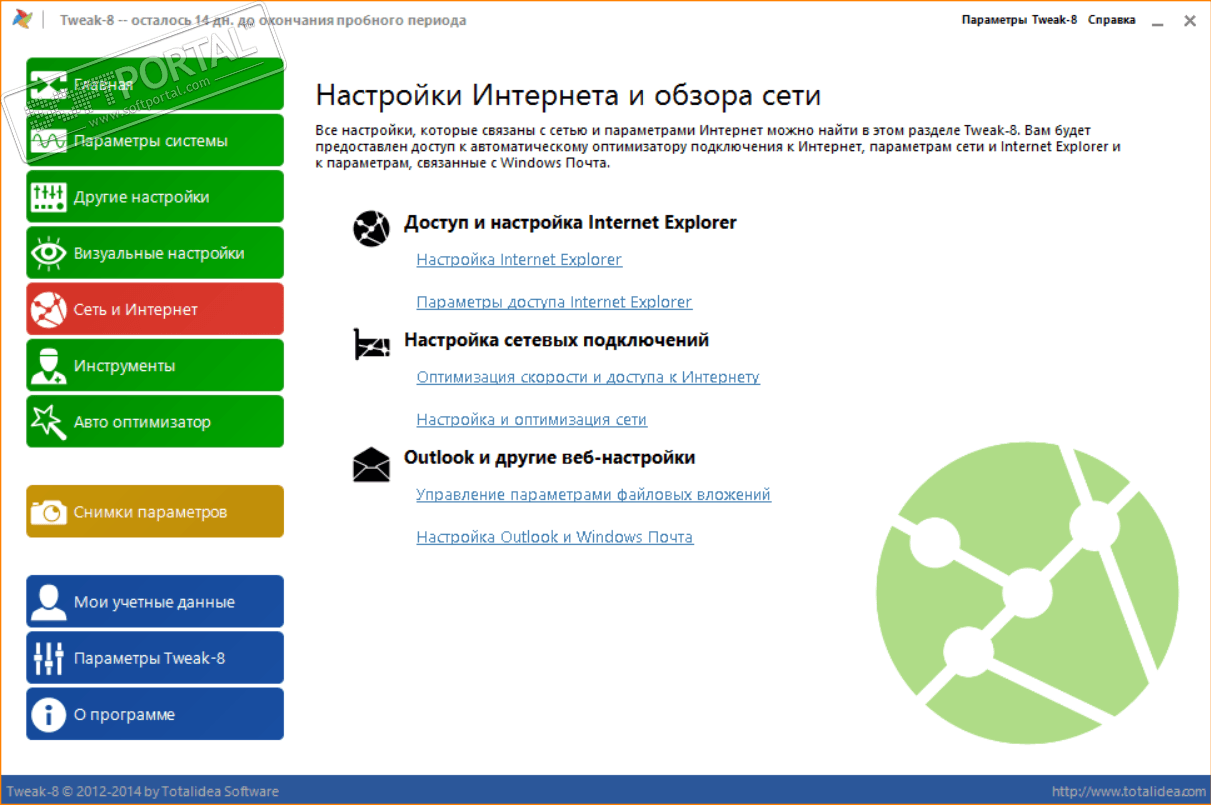
Task: Open Снимки параметров
Action: pyautogui.click(x=155, y=511)
